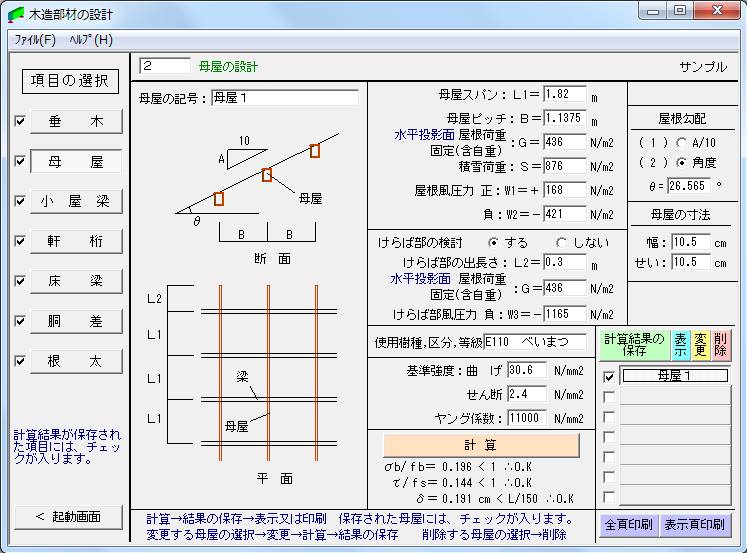
Task: Open the ヘルプ(H) menu
Action: [90, 40]
